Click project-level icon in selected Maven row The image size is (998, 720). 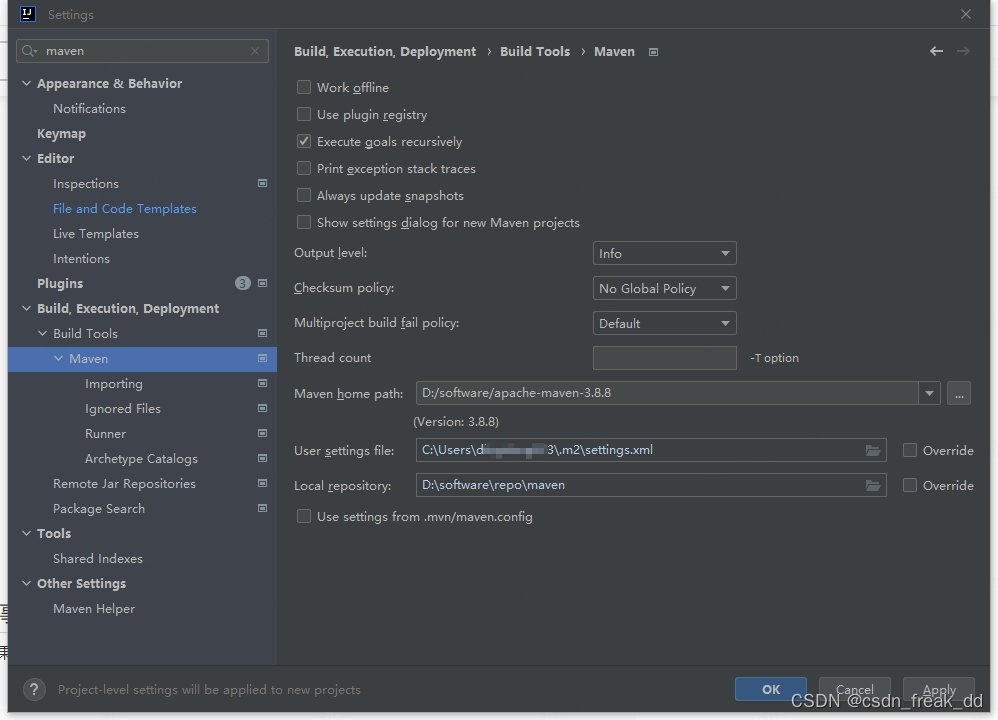tap(262, 358)
